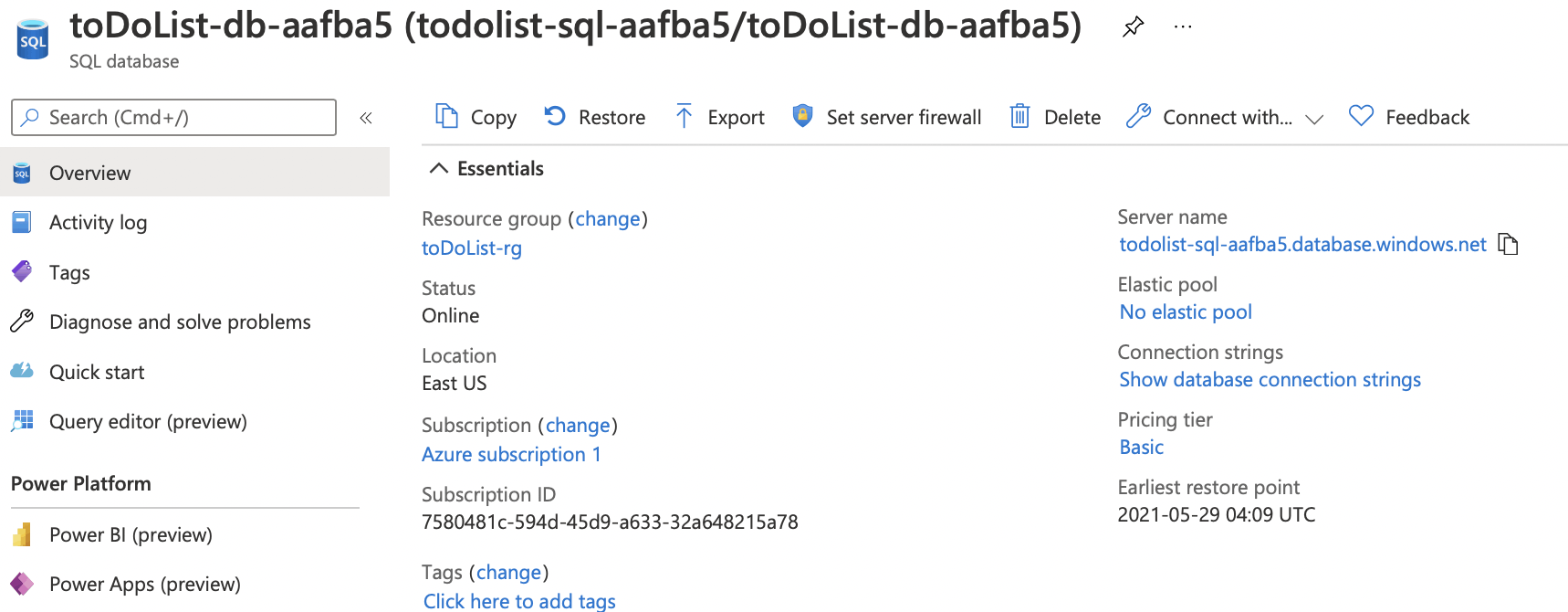Open the more options ellipsis menu

click(x=1183, y=26)
